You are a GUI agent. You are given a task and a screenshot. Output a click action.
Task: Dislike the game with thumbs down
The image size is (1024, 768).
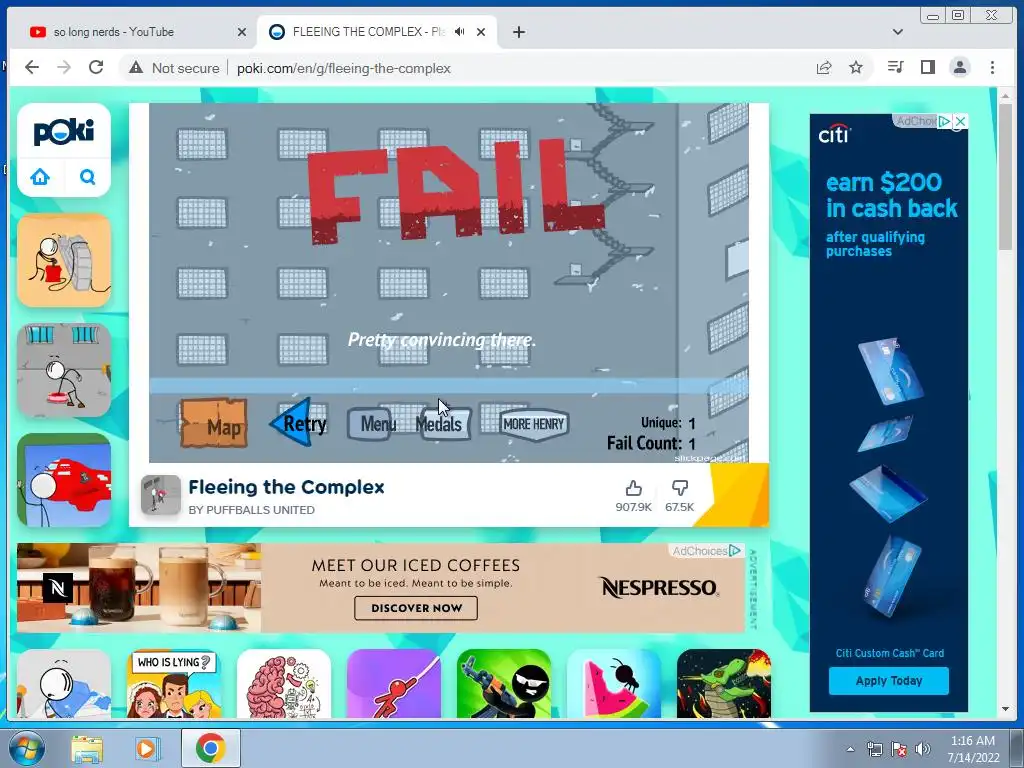[x=680, y=488]
